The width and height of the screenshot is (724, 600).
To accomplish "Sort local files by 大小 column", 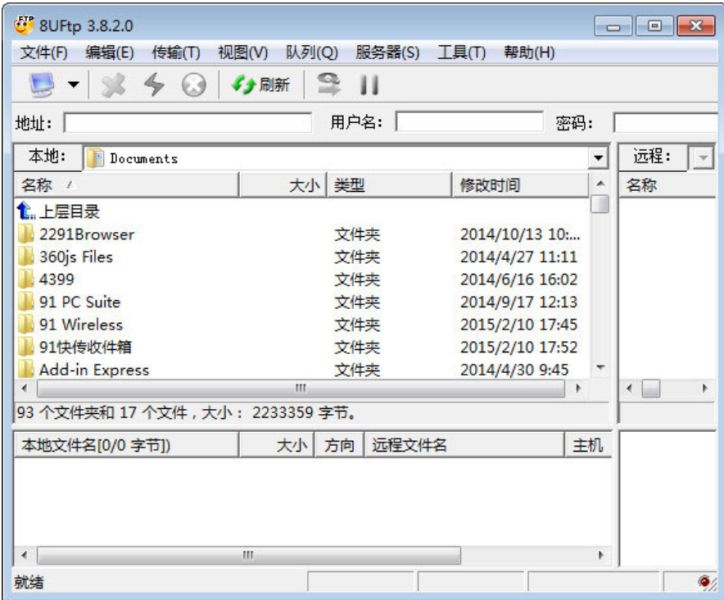I will [283, 185].
